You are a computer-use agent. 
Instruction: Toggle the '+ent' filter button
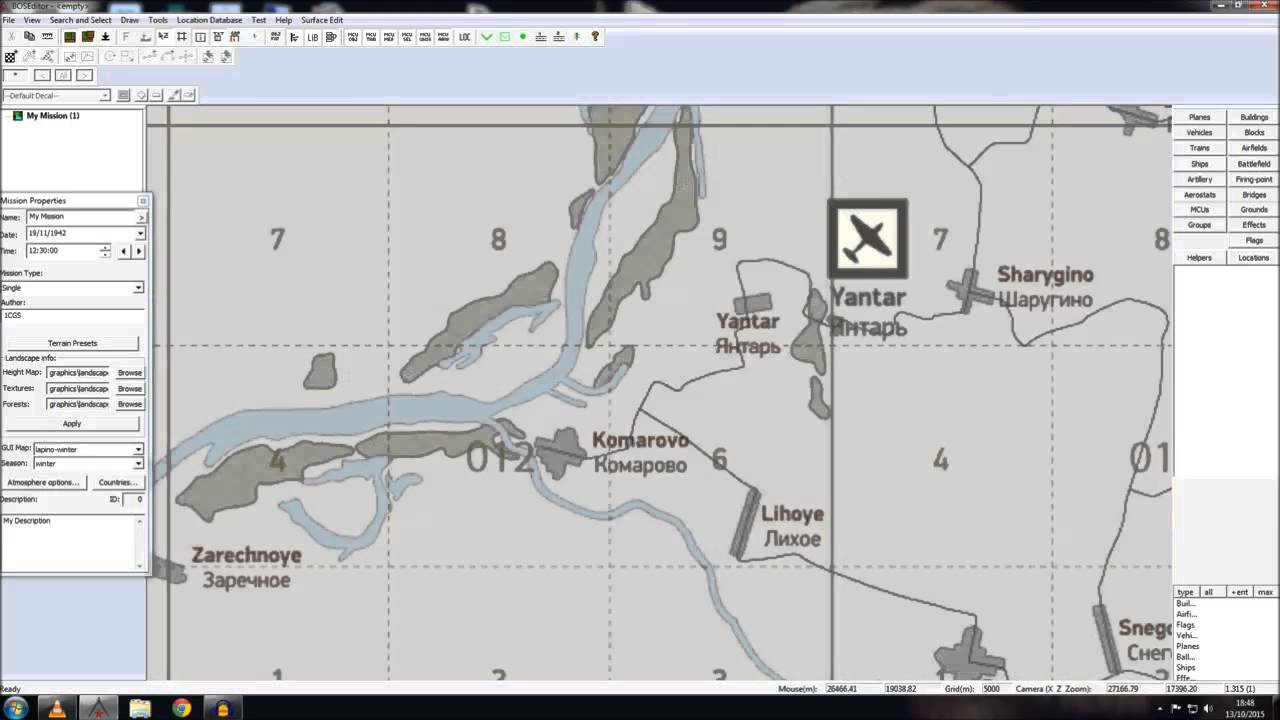1239,592
